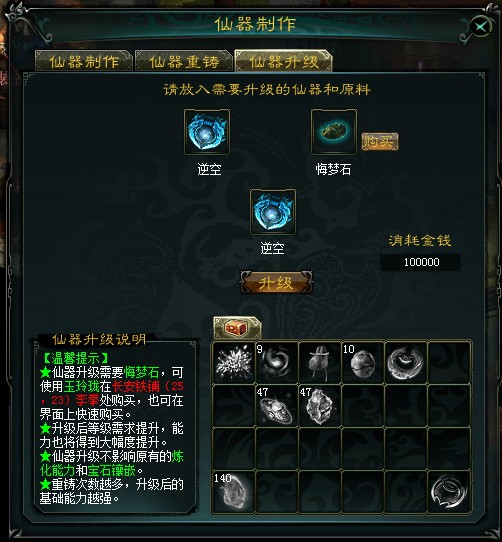Open the treasure chest inventory tab

(236, 327)
